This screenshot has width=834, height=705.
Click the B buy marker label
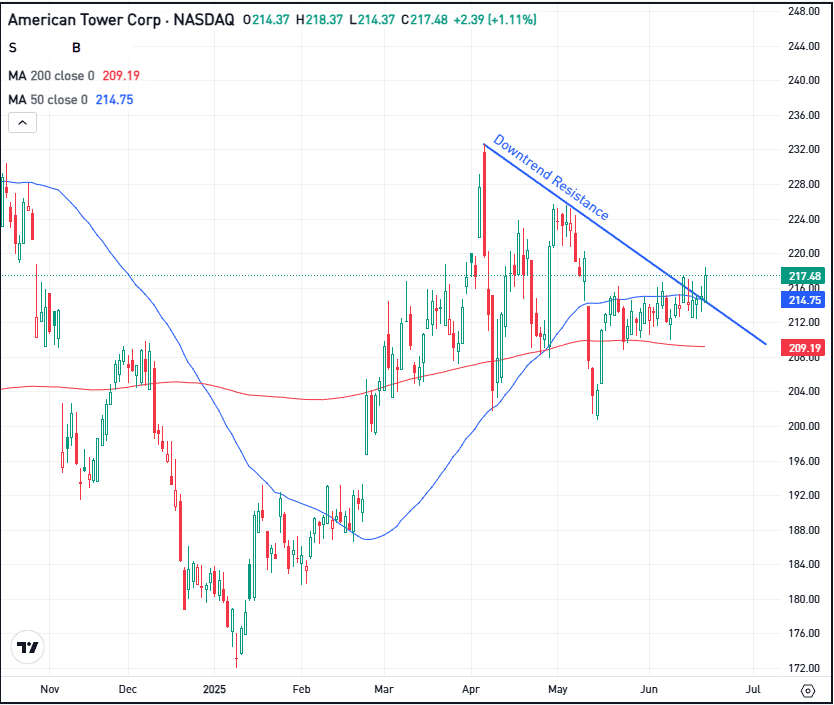coord(76,48)
